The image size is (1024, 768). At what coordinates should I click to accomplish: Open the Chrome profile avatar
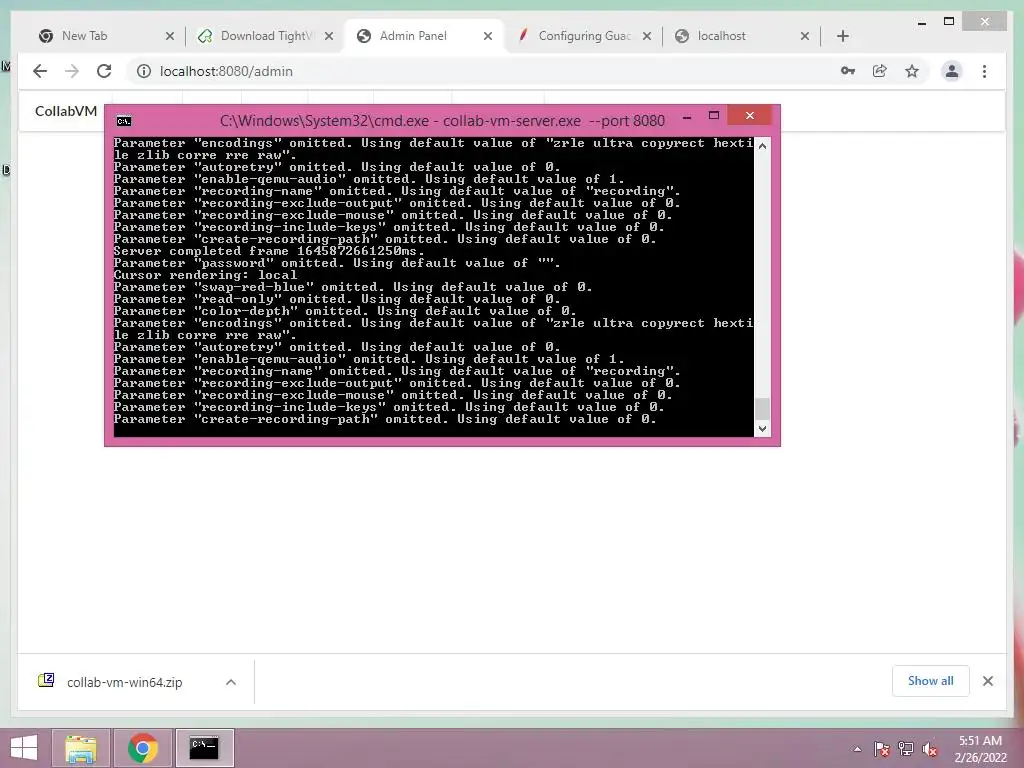952,71
